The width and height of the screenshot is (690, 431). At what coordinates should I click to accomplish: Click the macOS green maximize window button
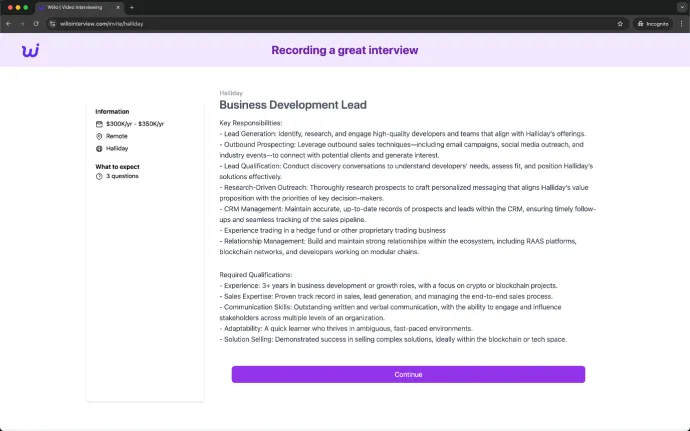[x=26, y=7]
